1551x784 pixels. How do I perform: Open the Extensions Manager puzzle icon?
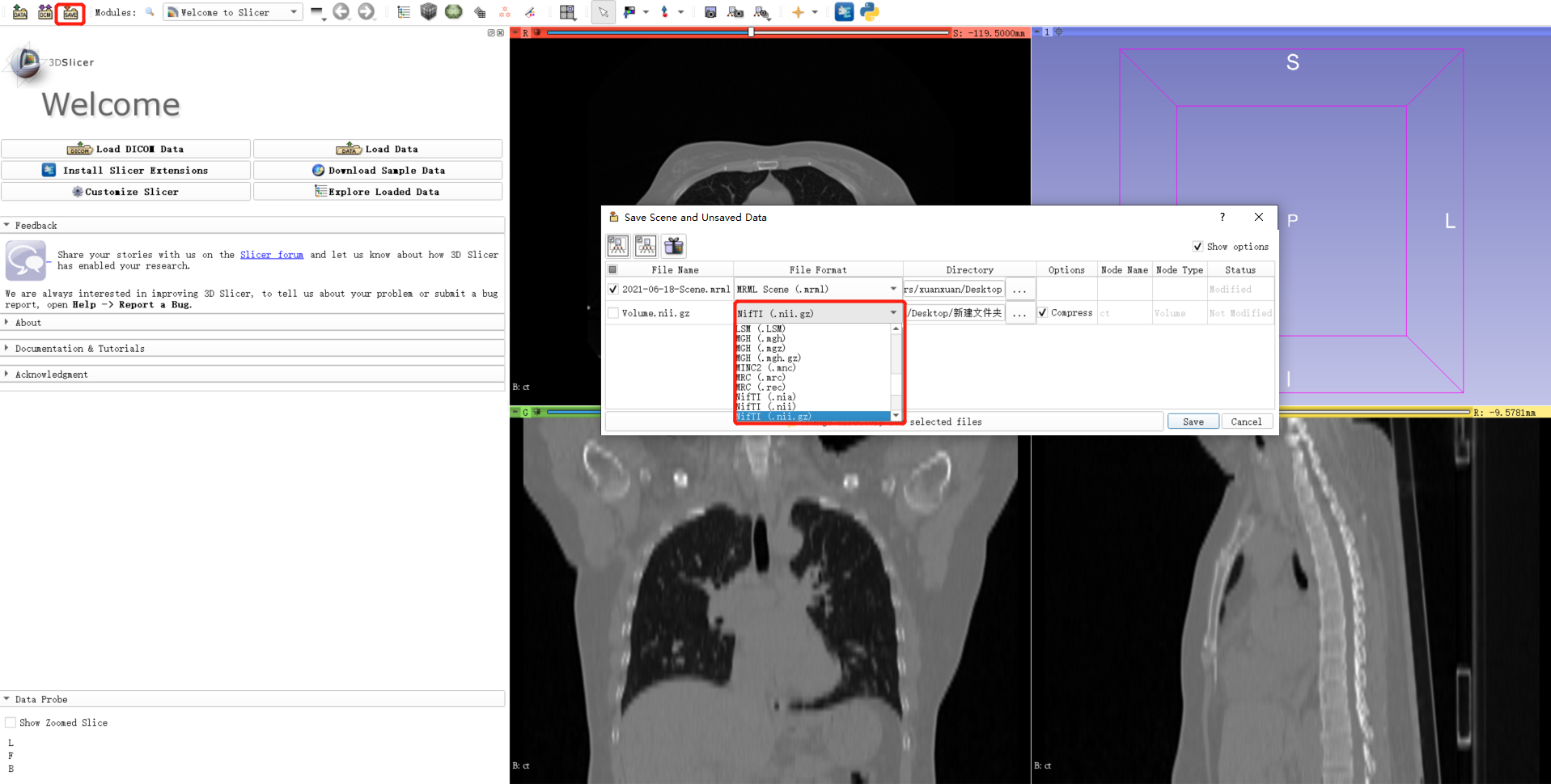[x=844, y=12]
